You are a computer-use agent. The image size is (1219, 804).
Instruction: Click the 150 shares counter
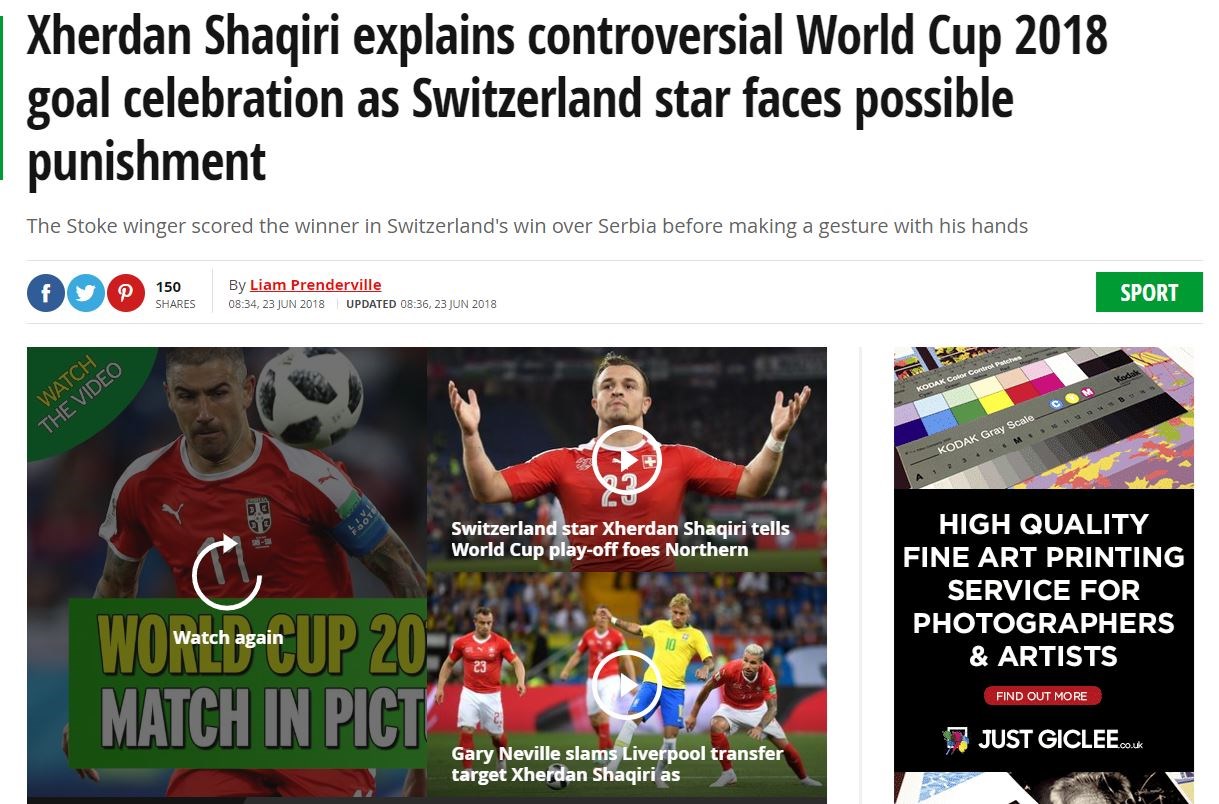(175, 294)
